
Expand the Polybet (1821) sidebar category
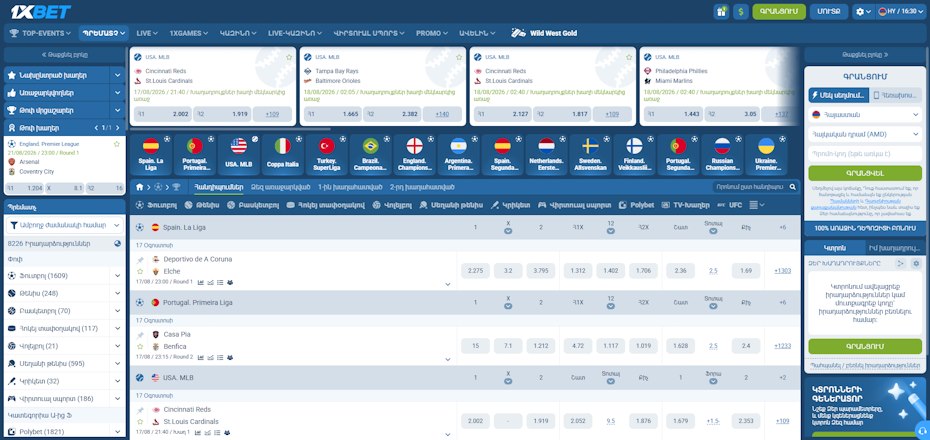tap(117, 432)
